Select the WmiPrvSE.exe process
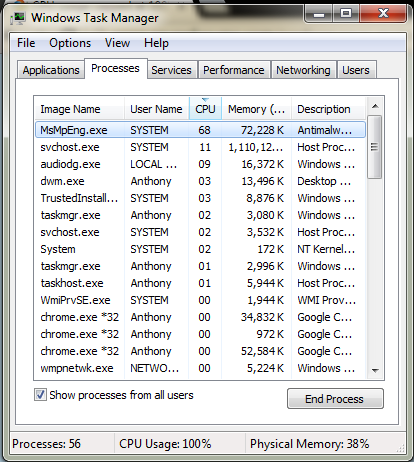The width and height of the screenshot is (414, 462). tap(200, 300)
